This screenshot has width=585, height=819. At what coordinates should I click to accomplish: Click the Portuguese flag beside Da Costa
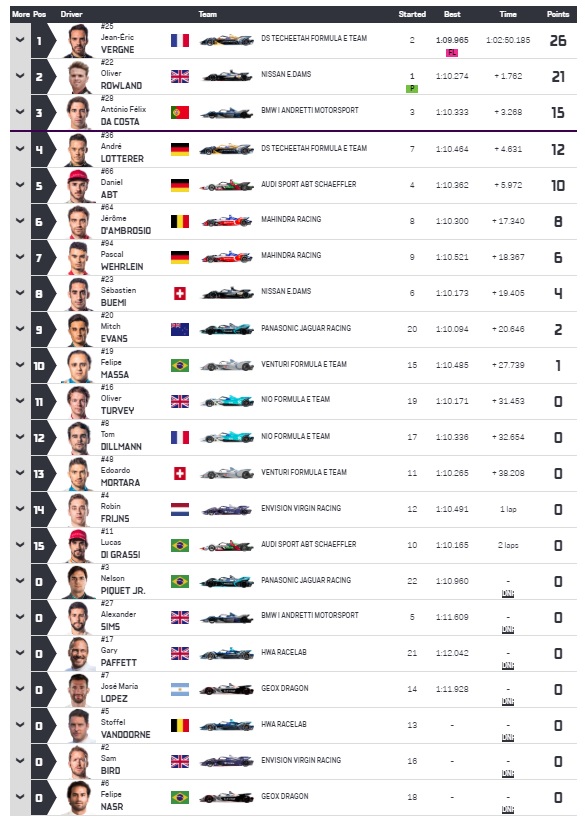(x=180, y=112)
